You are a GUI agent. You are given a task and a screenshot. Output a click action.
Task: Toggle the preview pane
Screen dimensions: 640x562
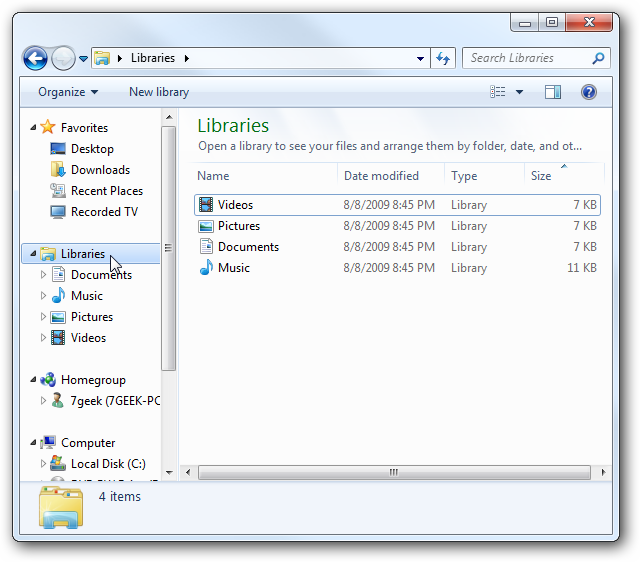point(553,92)
